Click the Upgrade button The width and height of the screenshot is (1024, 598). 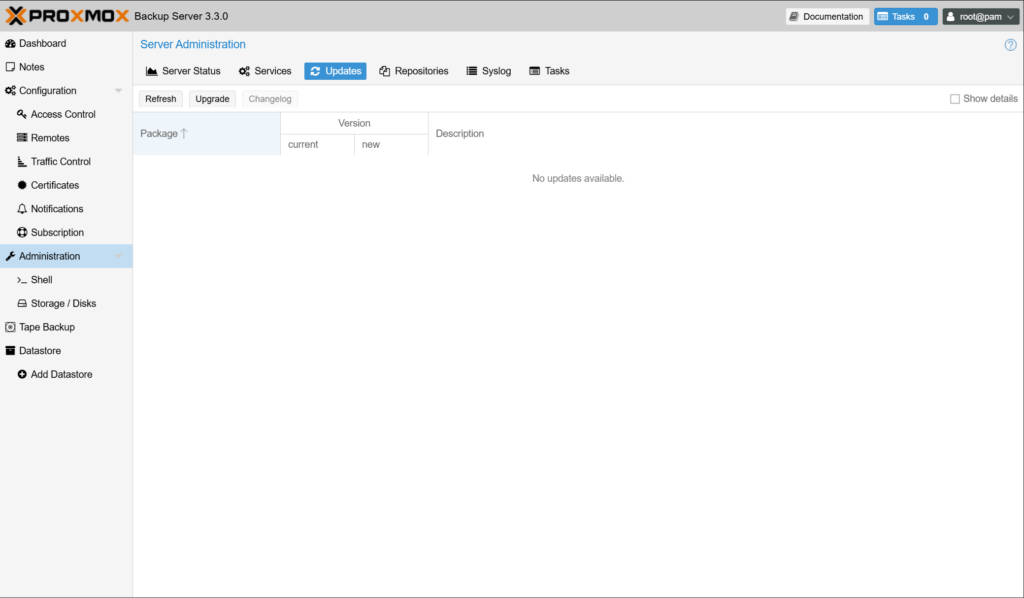click(x=212, y=99)
